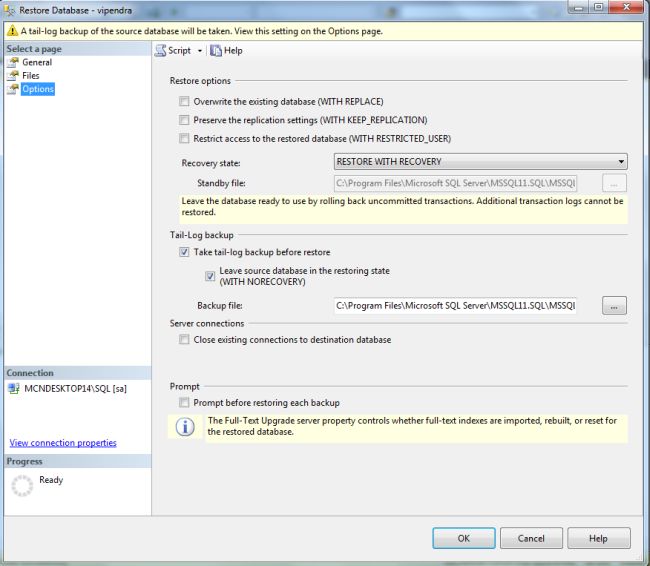Open View connection properties link

click(63, 443)
